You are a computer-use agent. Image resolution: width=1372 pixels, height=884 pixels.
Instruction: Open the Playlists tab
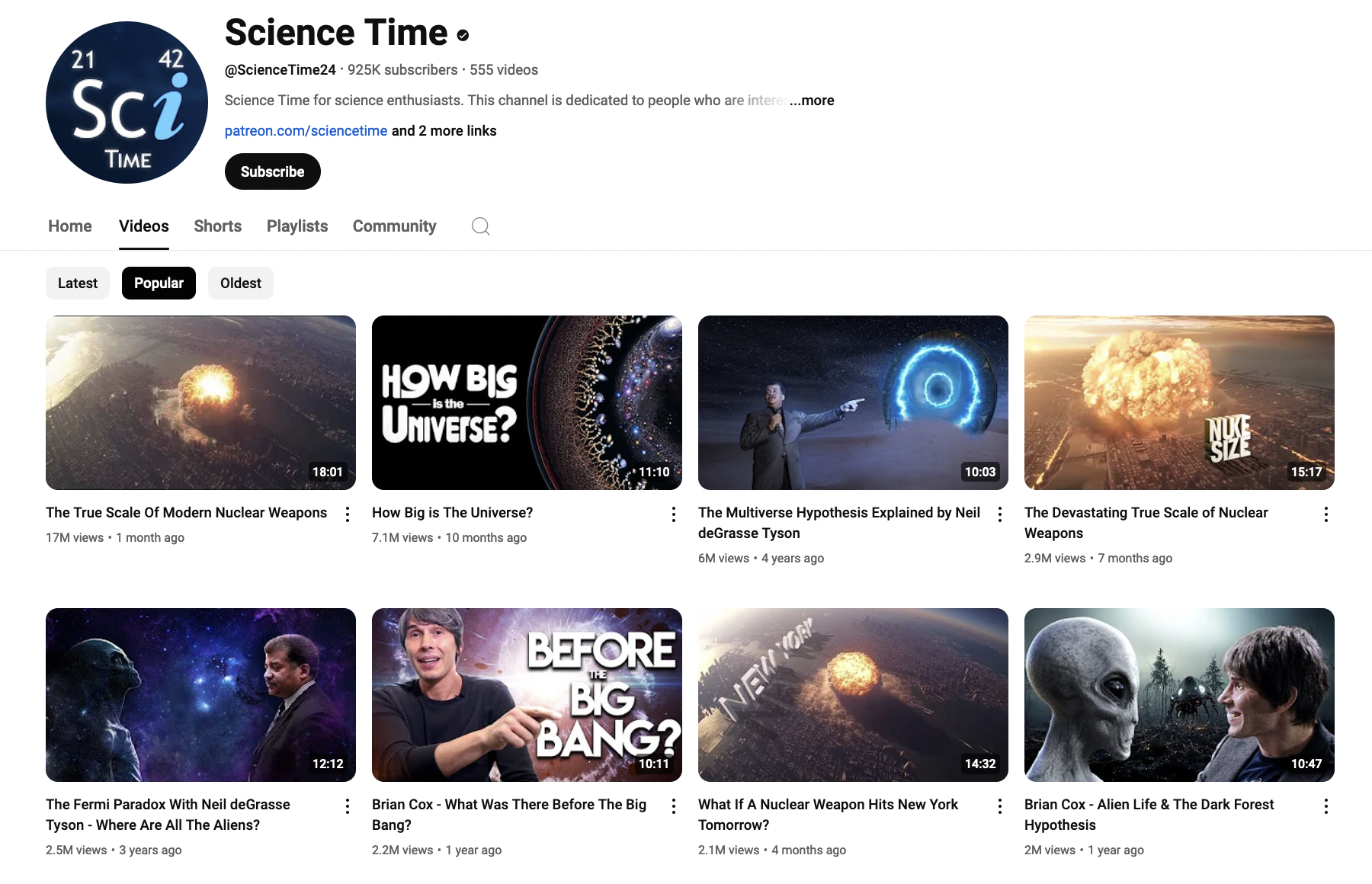(297, 226)
